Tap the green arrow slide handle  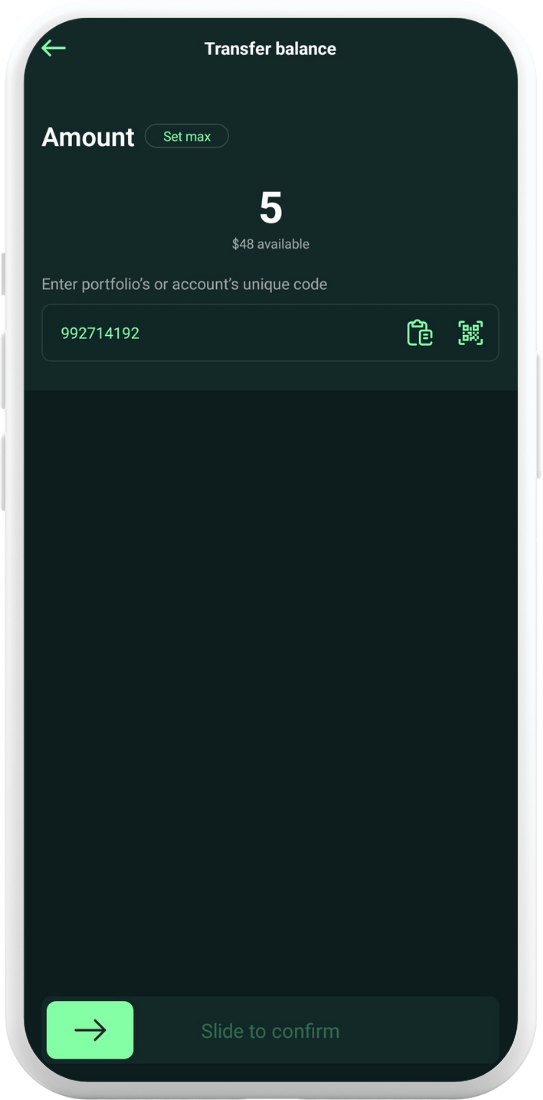(90, 1030)
